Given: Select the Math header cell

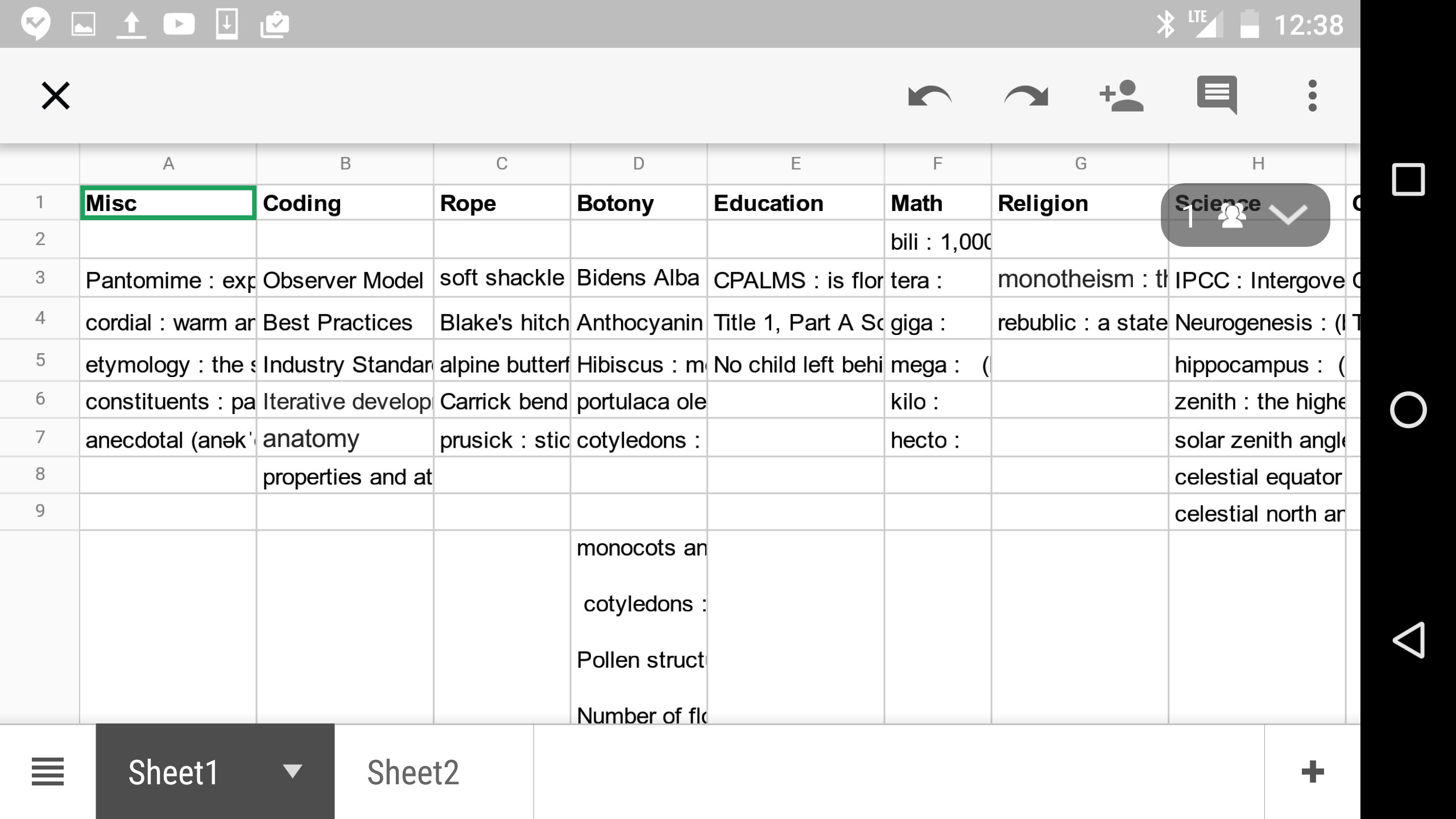Looking at the screenshot, I should 938,202.
